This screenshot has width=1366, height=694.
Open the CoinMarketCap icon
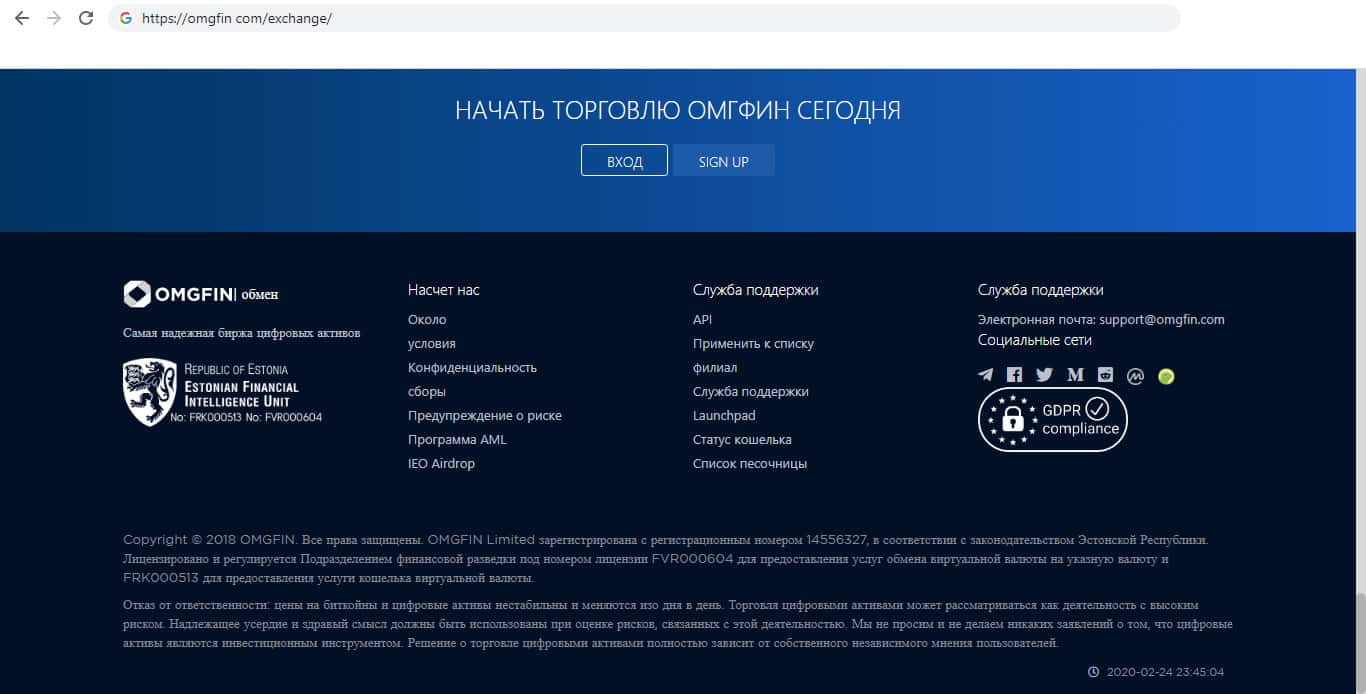(1135, 376)
